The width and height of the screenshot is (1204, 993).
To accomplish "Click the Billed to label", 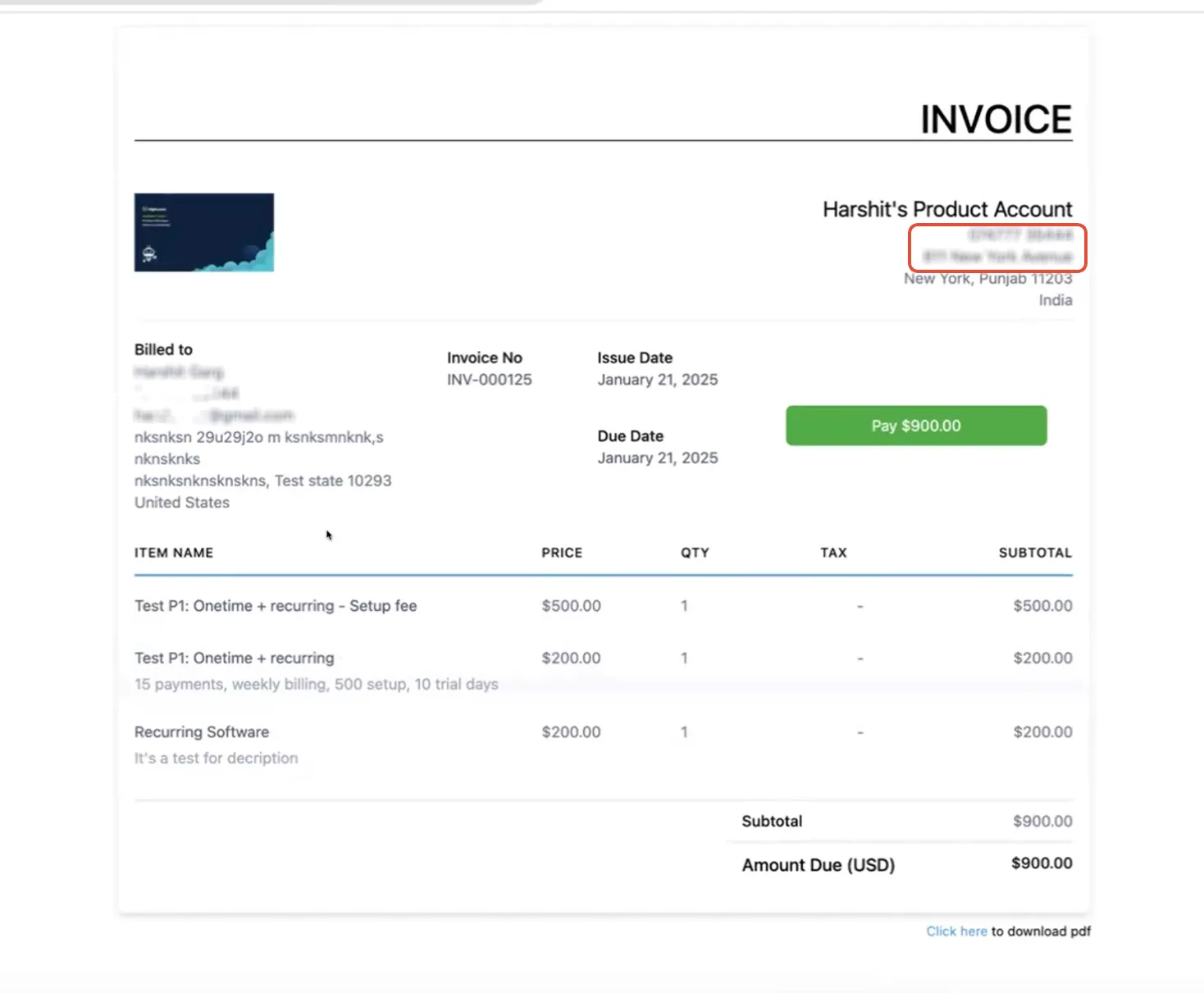I will tap(163, 349).
